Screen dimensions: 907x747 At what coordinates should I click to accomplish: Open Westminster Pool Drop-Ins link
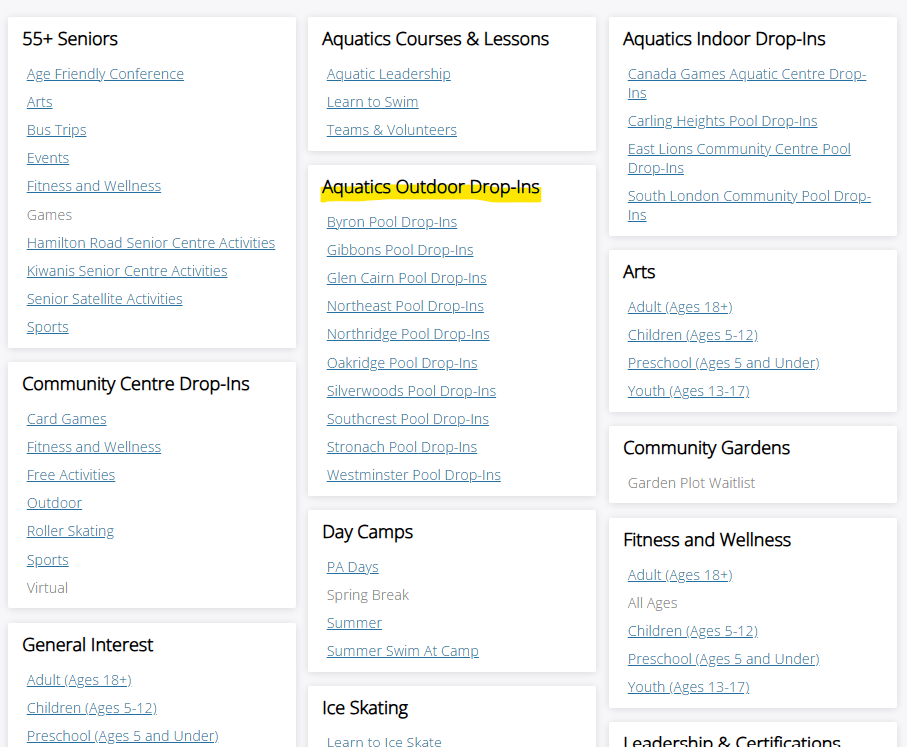[414, 475]
